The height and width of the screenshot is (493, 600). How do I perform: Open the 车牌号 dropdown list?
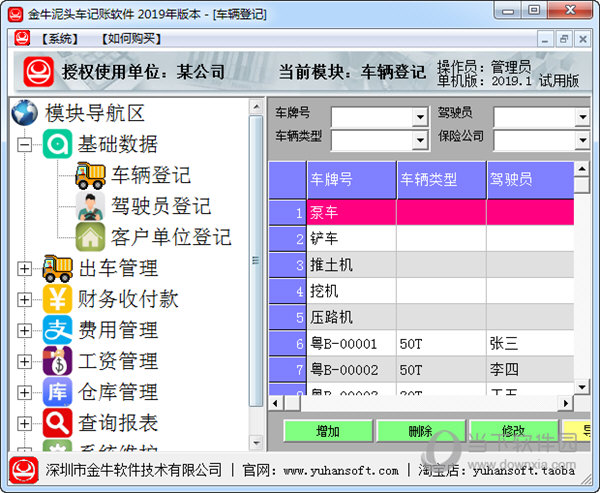point(420,117)
